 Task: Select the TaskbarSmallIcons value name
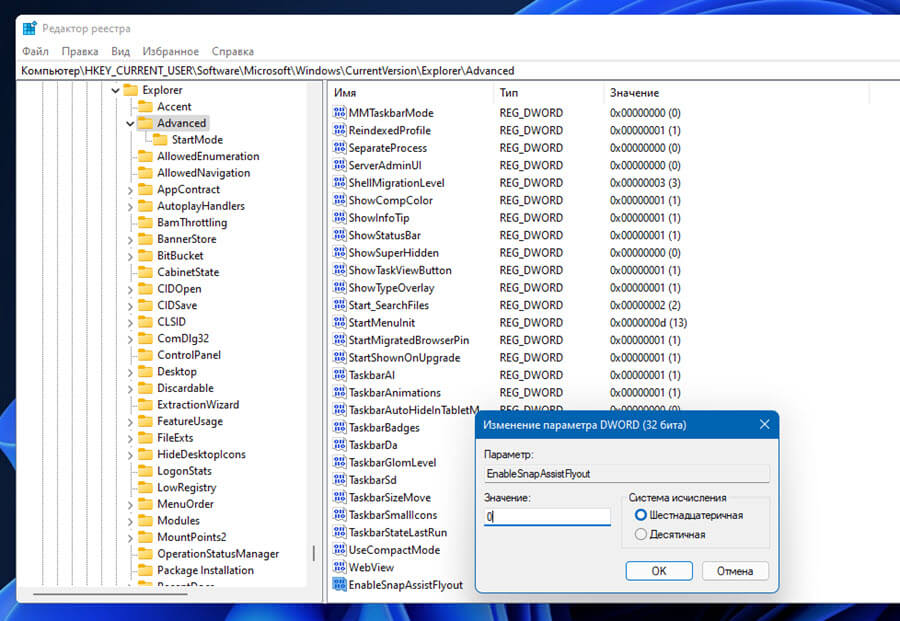(393, 515)
